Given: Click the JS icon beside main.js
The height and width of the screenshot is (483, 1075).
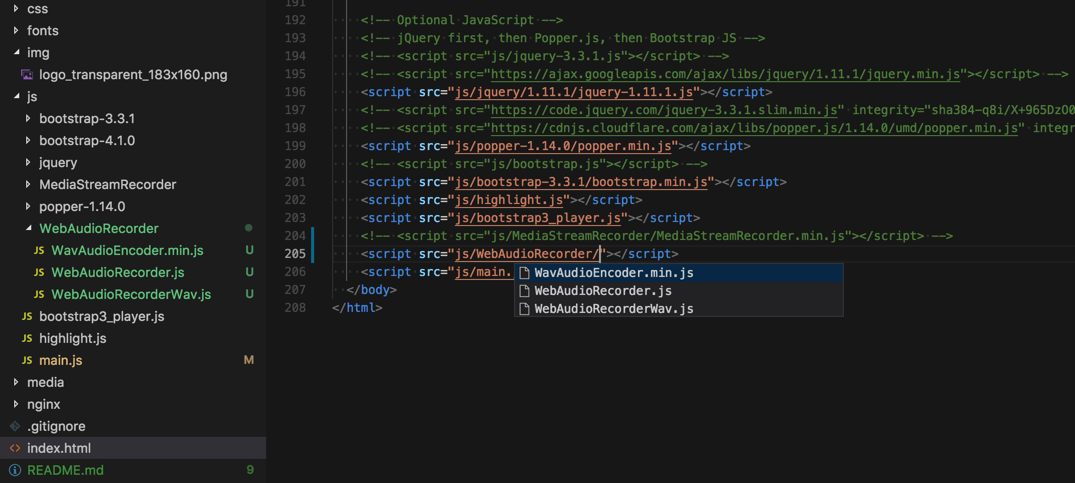Looking at the screenshot, I should pos(27,360).
